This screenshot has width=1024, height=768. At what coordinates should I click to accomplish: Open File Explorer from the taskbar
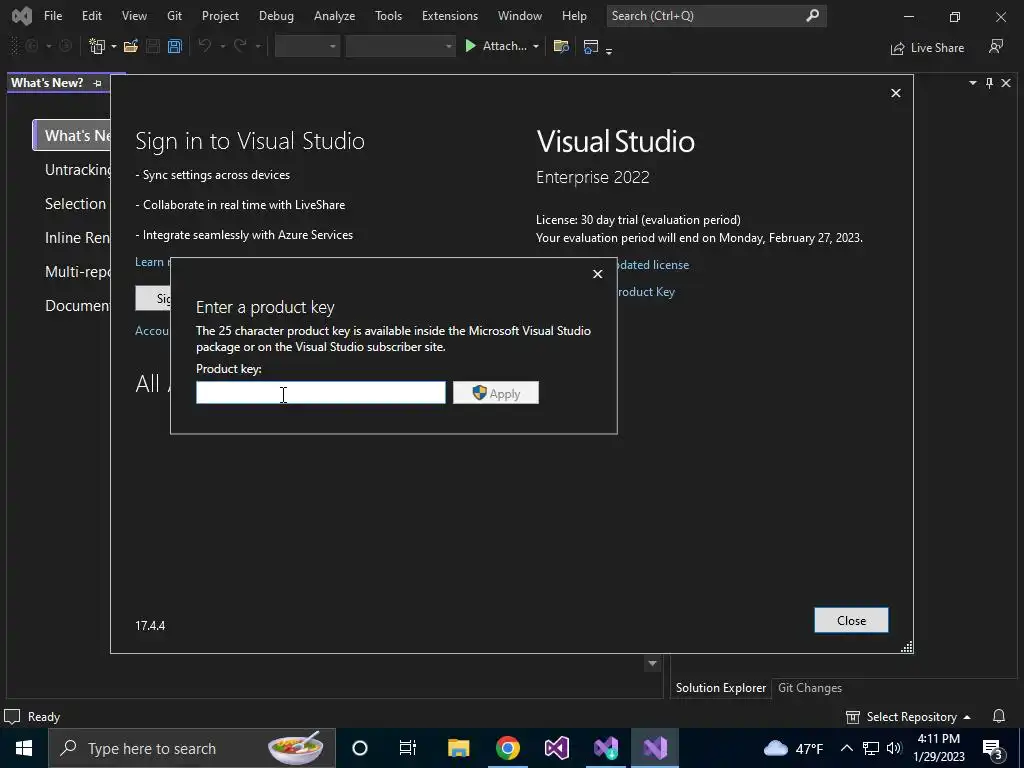(x=458, y=748)
